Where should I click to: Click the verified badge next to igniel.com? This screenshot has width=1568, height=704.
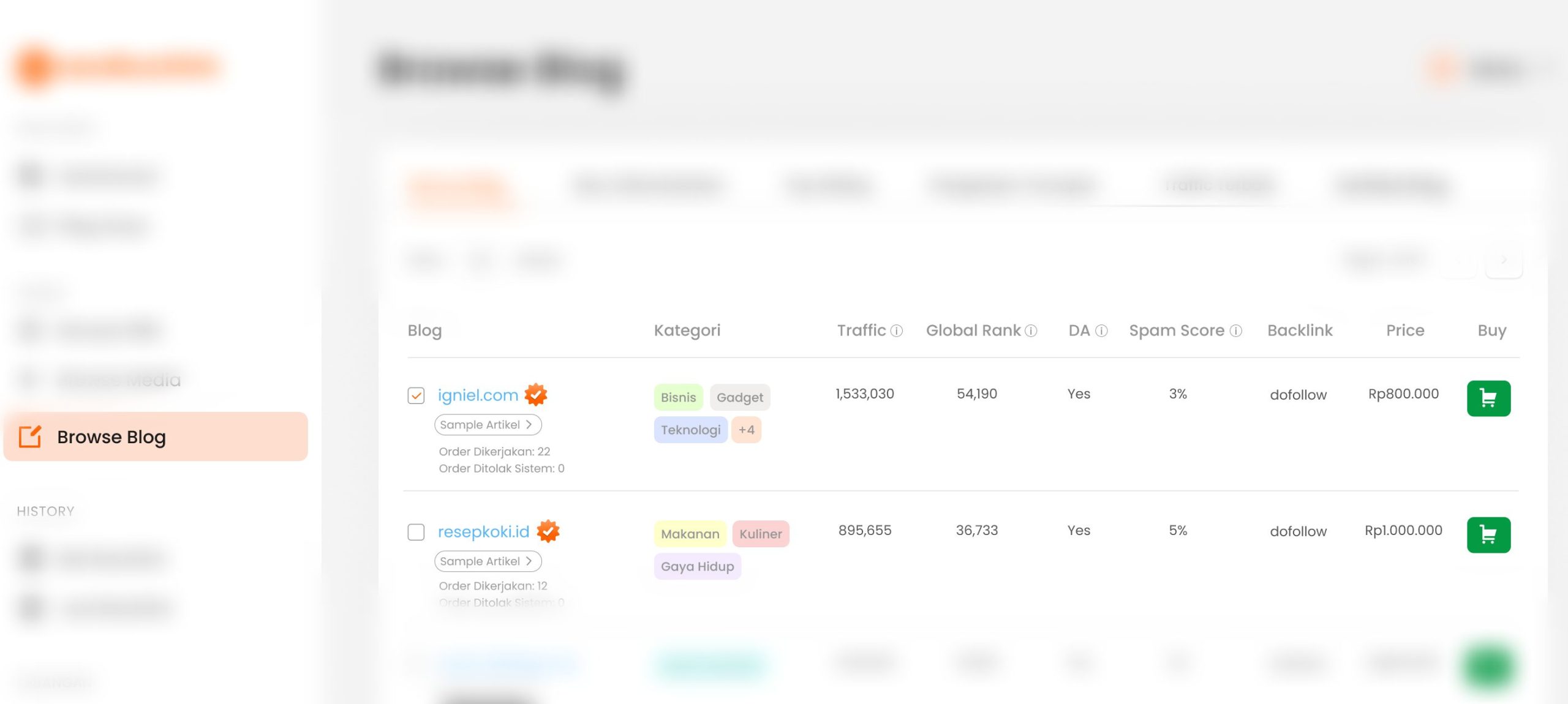pos(536,394)
